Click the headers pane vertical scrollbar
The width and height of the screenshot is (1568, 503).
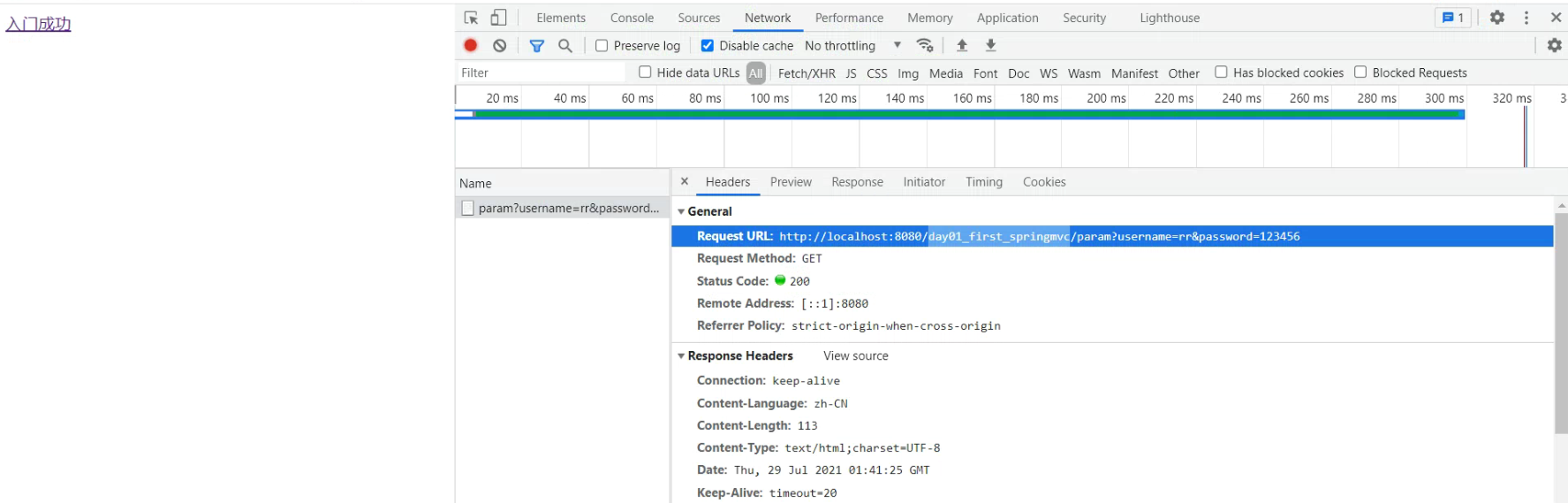pyautogui.click(x=1561, y=323)
